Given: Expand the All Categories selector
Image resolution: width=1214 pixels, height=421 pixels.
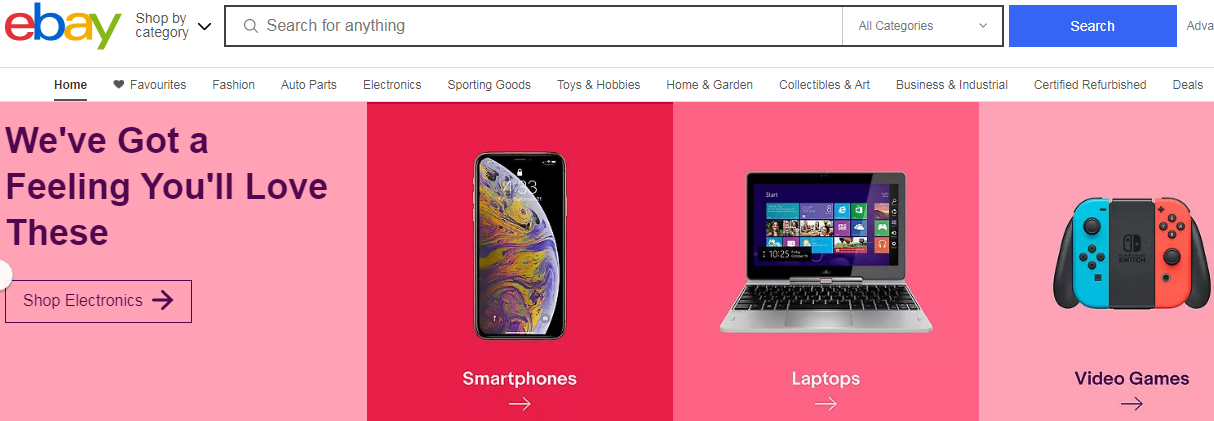Looking at the screenshot, I should point(922,26).
